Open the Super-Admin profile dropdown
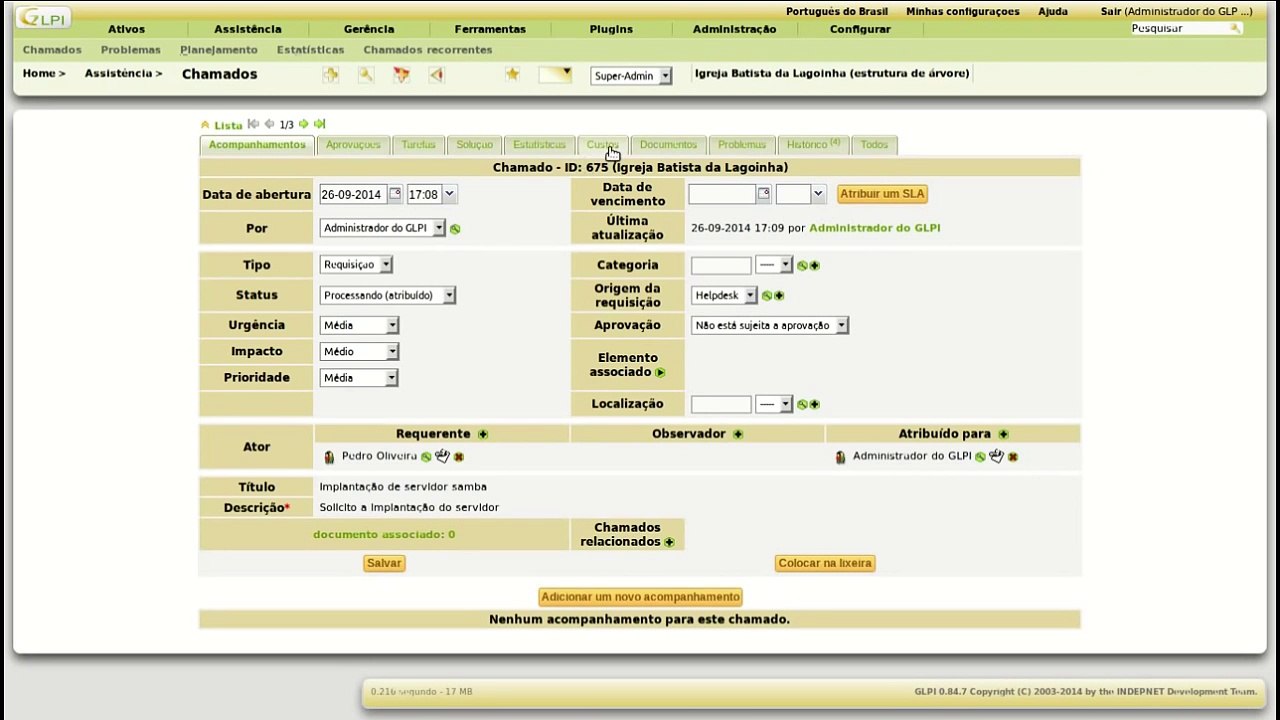This screenshot has height=720, width=1280. (631, 76)
